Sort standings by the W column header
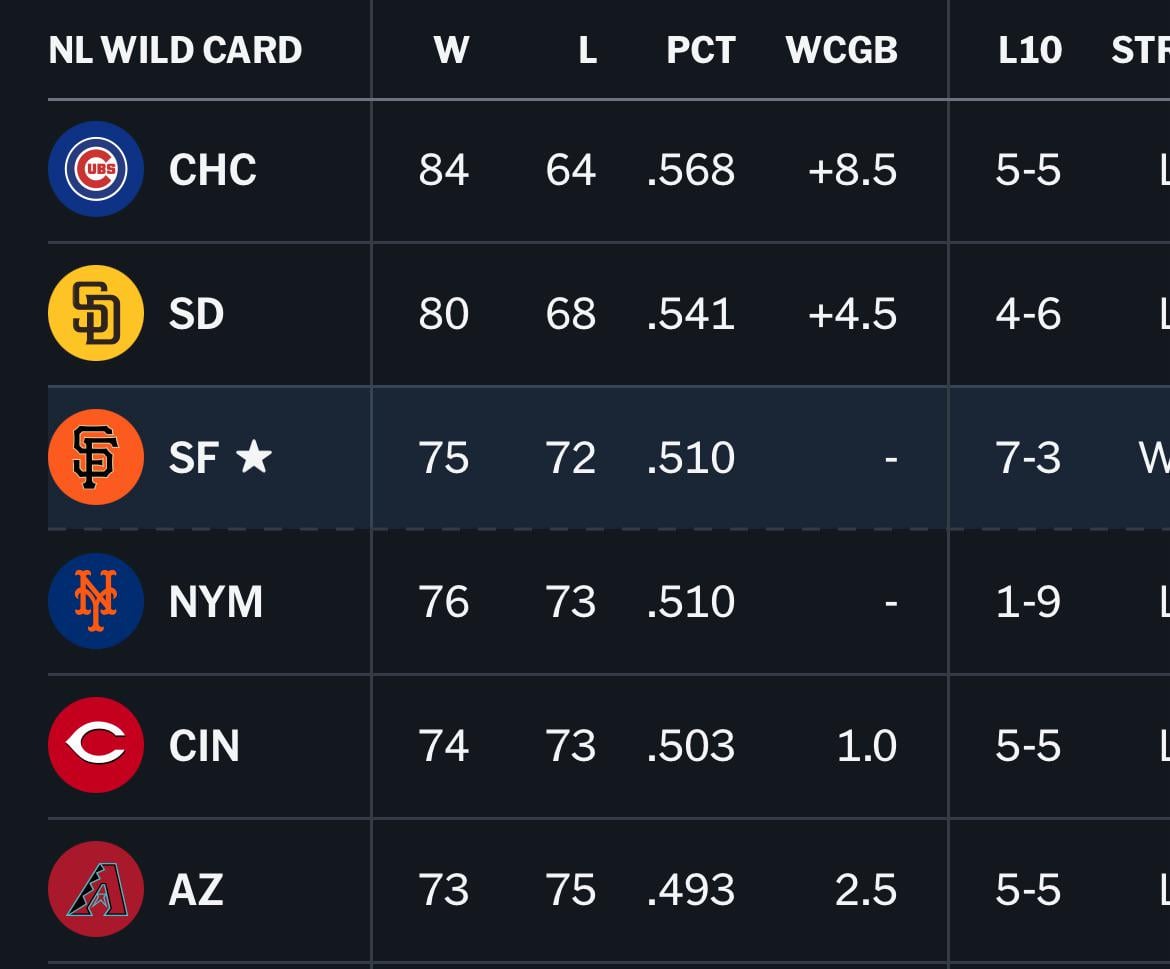Screen dimensions: 1170x969 tap(451, 50)
